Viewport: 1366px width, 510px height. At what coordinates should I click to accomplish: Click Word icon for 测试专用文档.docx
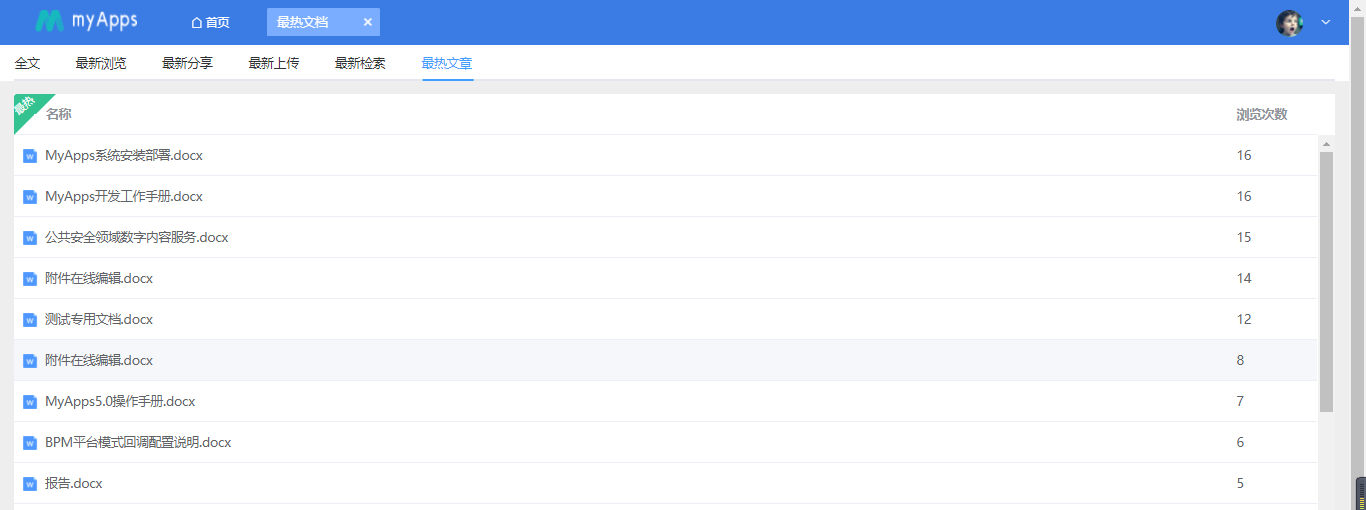pyautogui.click(x=30, y=320)
